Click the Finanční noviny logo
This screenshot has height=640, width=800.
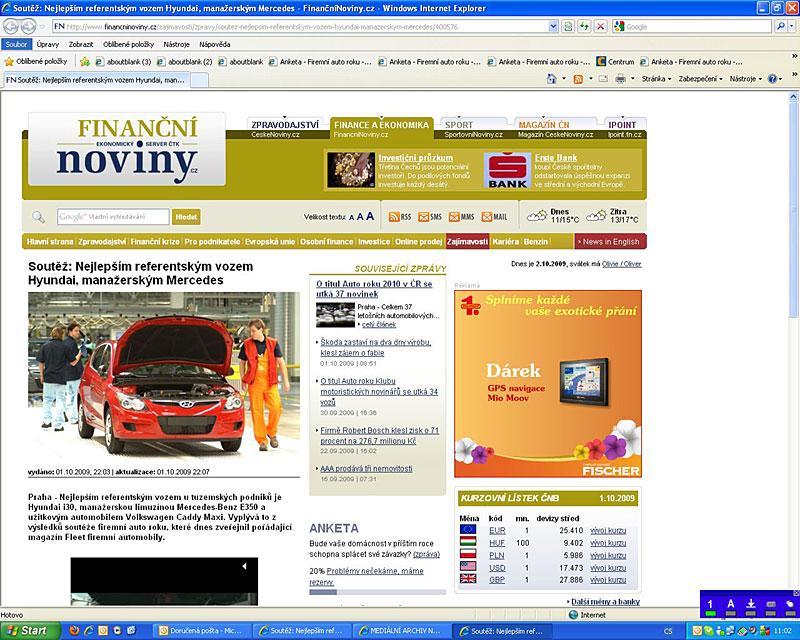[x=127, y=149]
